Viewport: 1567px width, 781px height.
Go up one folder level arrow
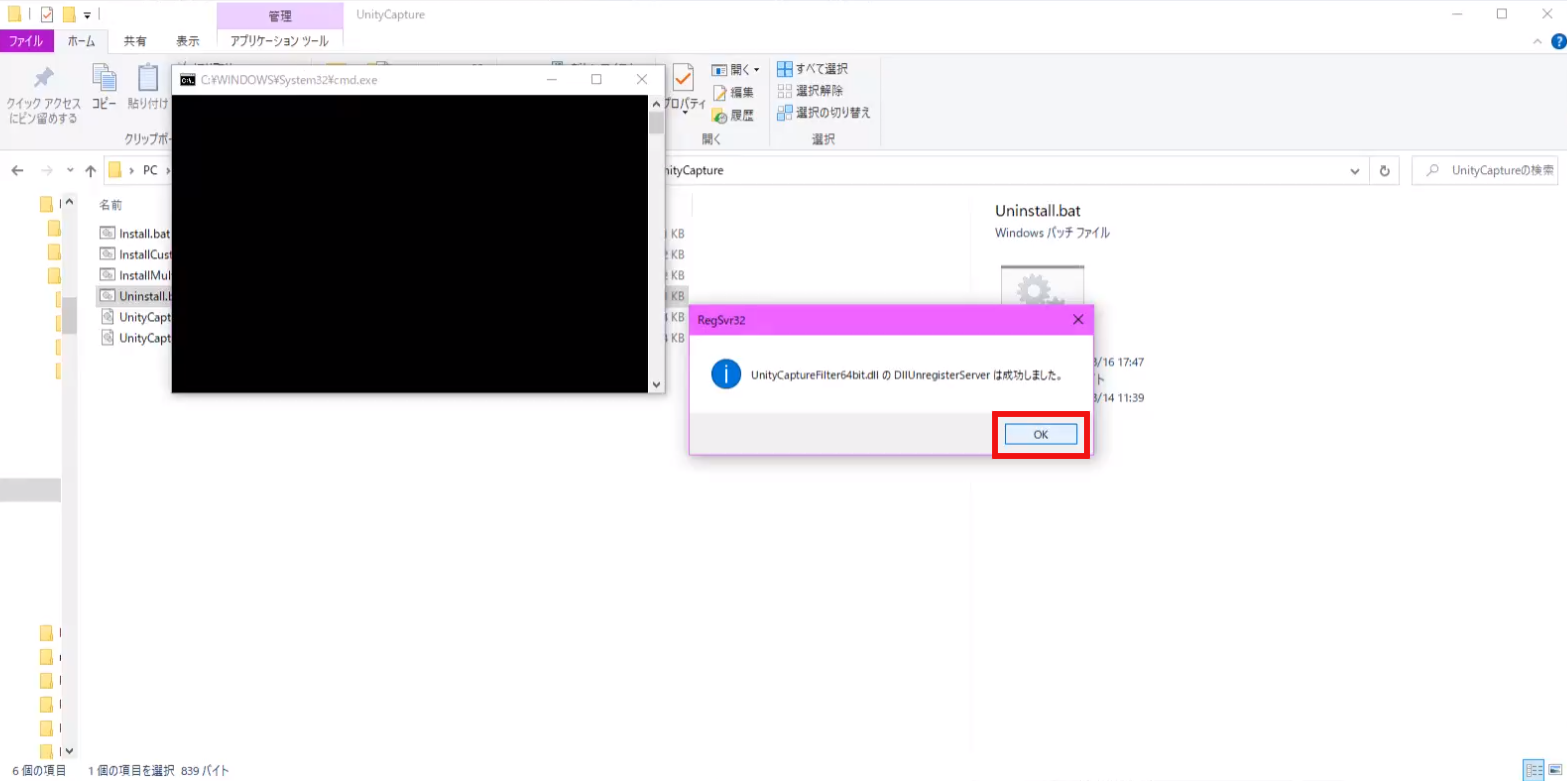(91, 171)
